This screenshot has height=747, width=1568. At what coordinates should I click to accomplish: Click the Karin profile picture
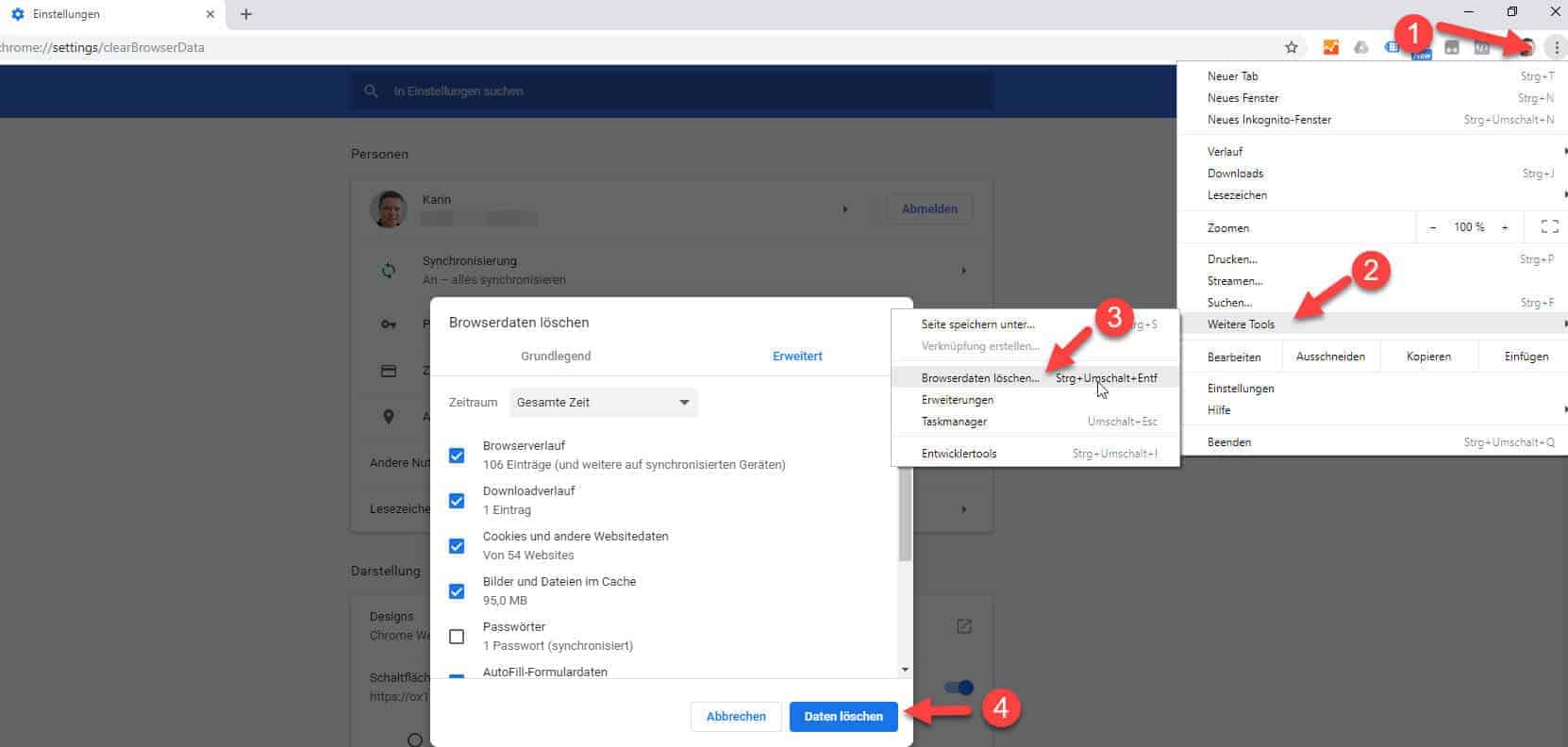pos(389,209)
